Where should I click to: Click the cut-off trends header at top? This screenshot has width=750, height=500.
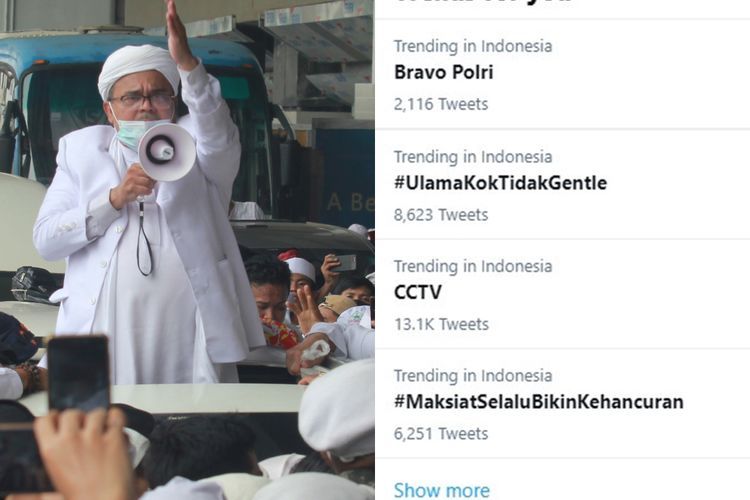[483, 1]
